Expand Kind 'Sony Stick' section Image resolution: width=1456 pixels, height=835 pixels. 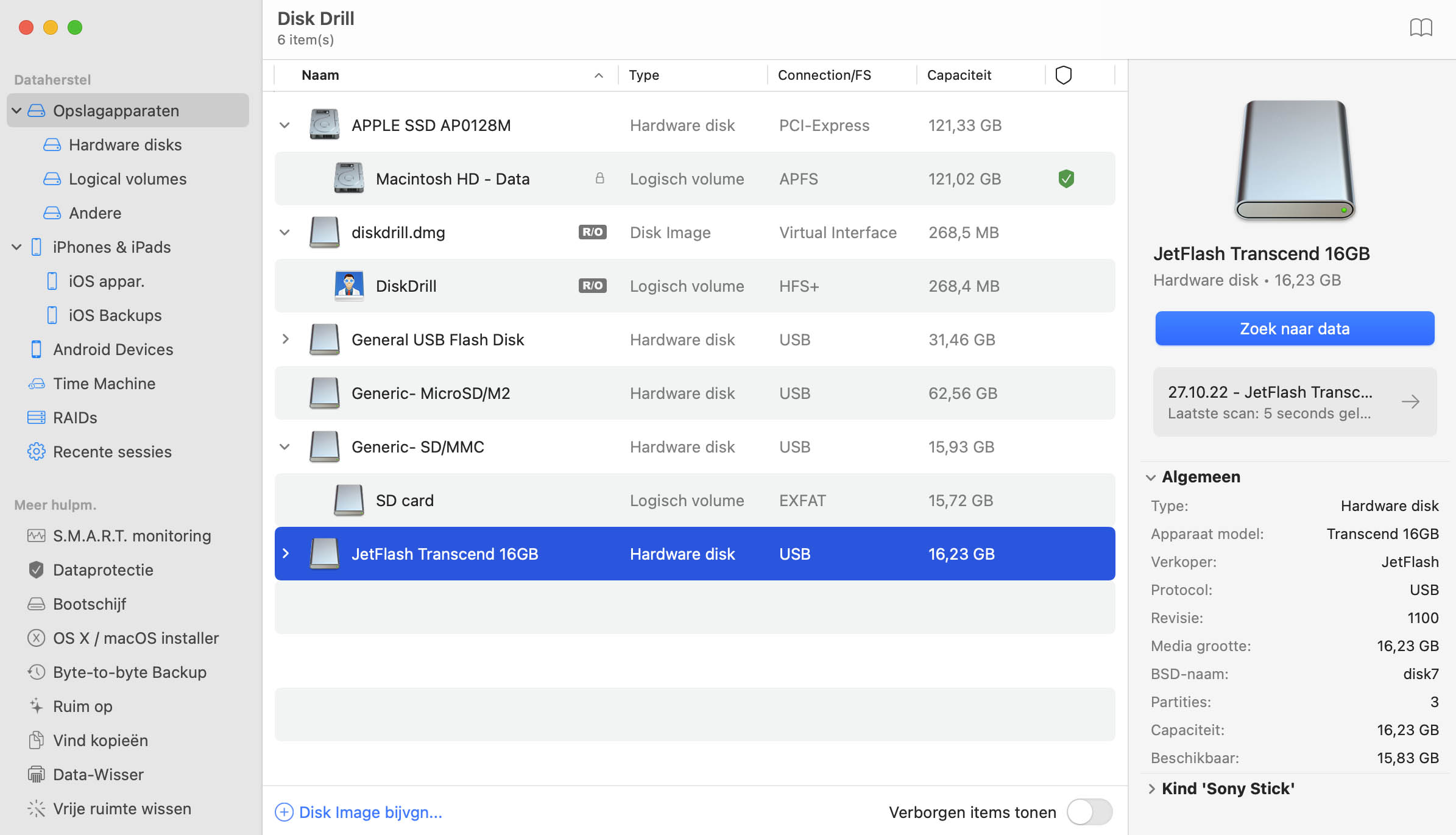(x=1151, y=789)
